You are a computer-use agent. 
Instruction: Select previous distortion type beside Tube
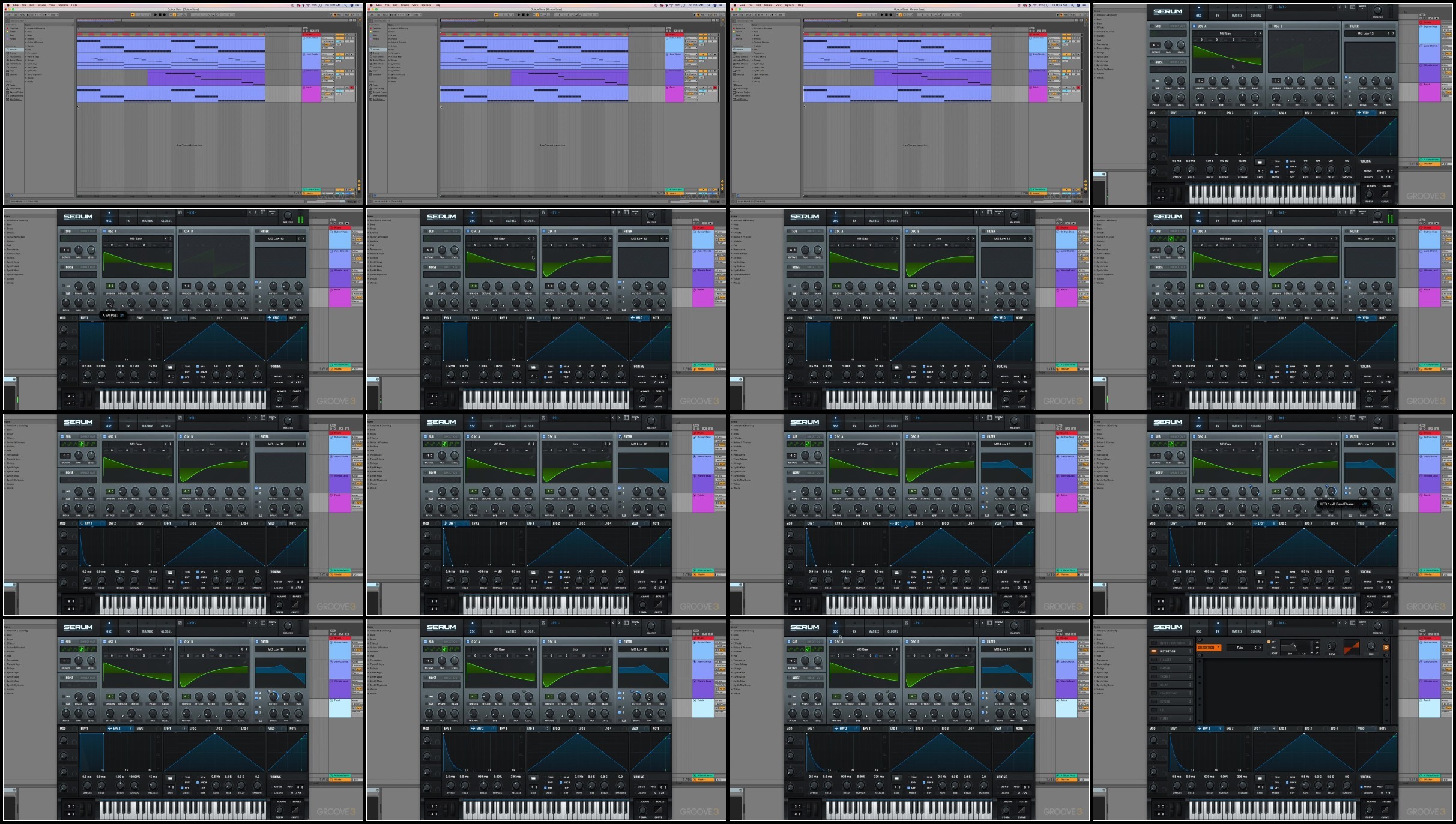[x=1255, y=648]
